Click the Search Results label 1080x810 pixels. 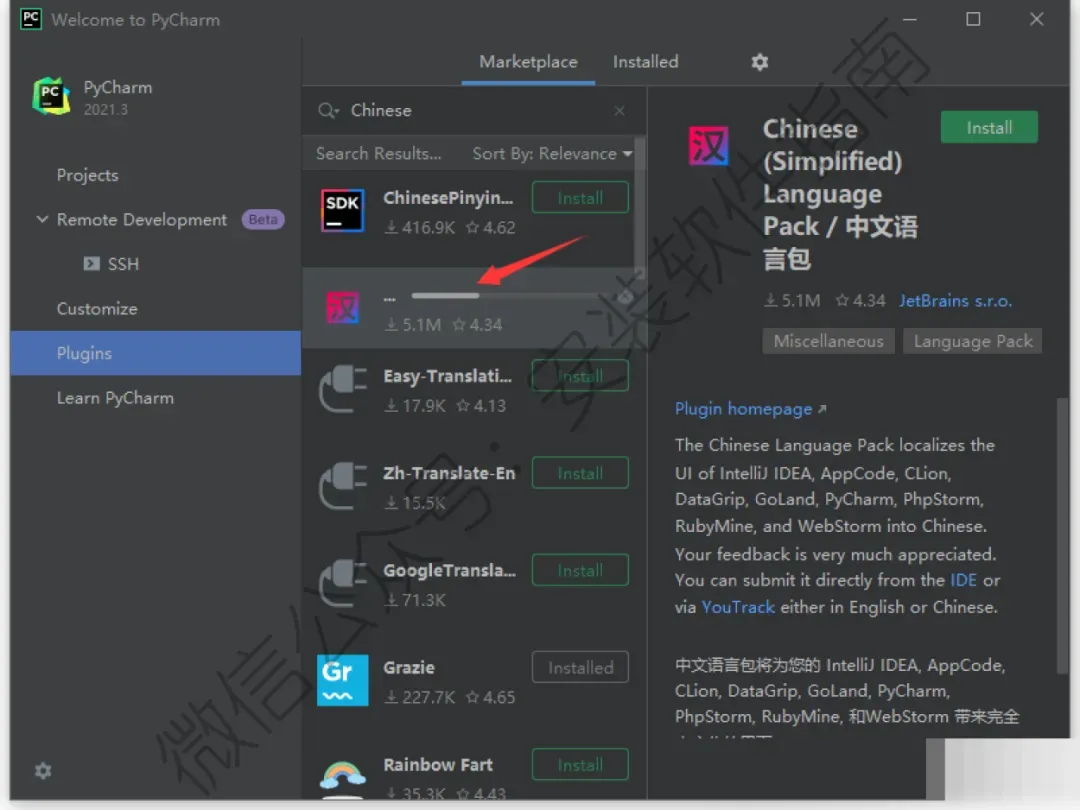point(378,154)
